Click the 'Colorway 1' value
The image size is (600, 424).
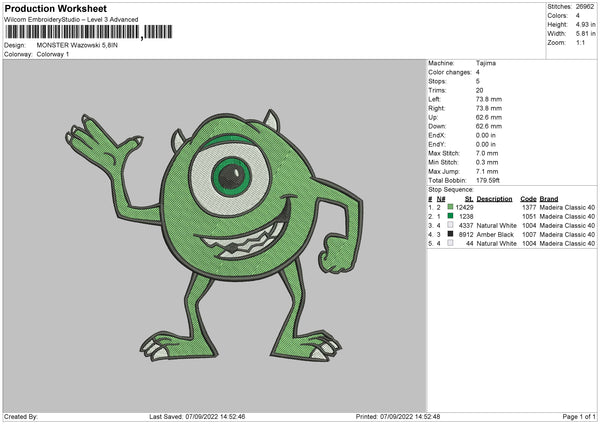tap(53, 54)
